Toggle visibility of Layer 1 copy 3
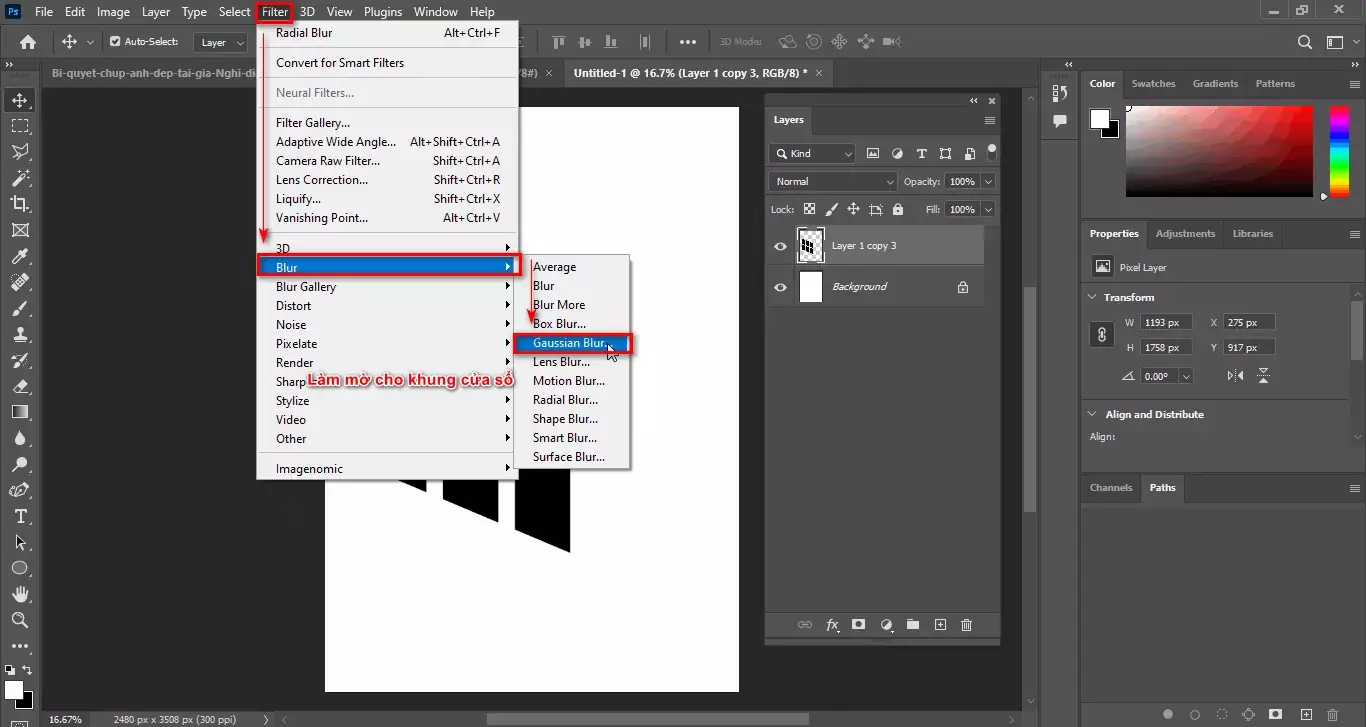The image size is (1366, 727). [x=781, y=245]
